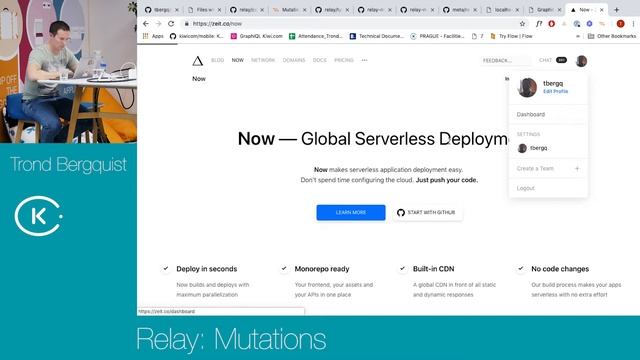Click the FEEDBACK input field
Screen dimensions: 640x360
506,60
